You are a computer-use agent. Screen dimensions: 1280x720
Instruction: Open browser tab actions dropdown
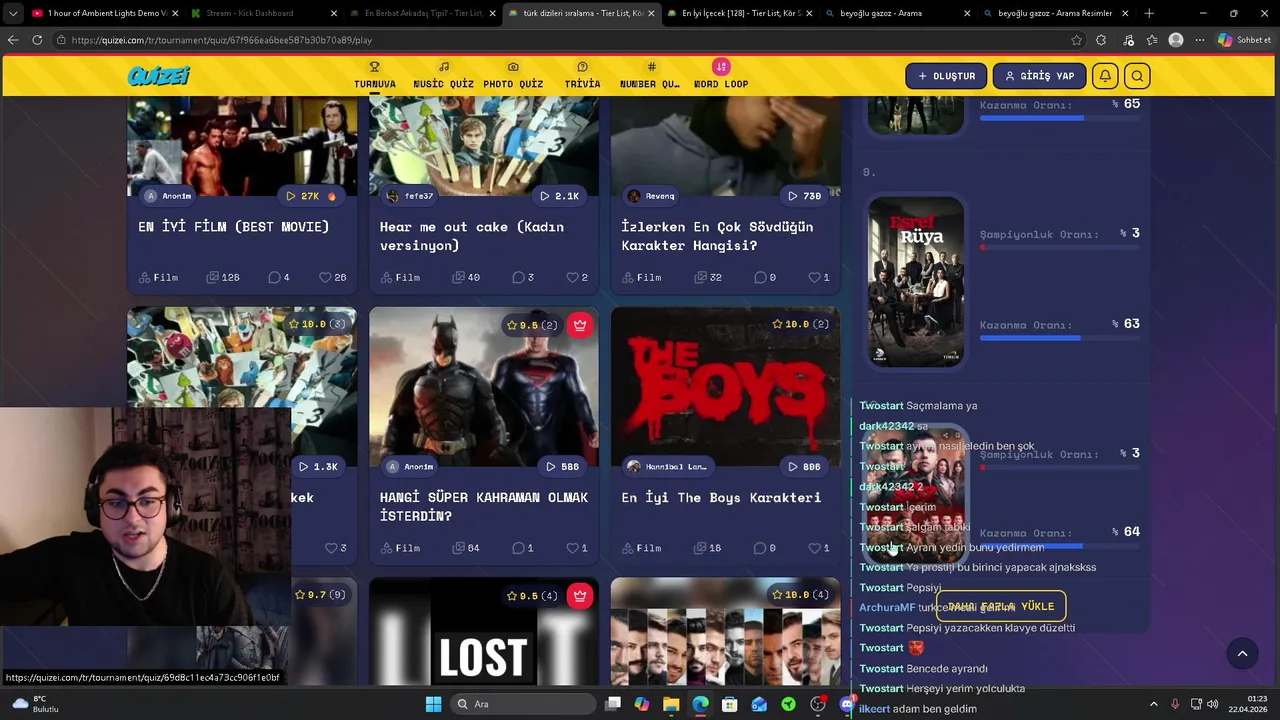pos(12,13)
